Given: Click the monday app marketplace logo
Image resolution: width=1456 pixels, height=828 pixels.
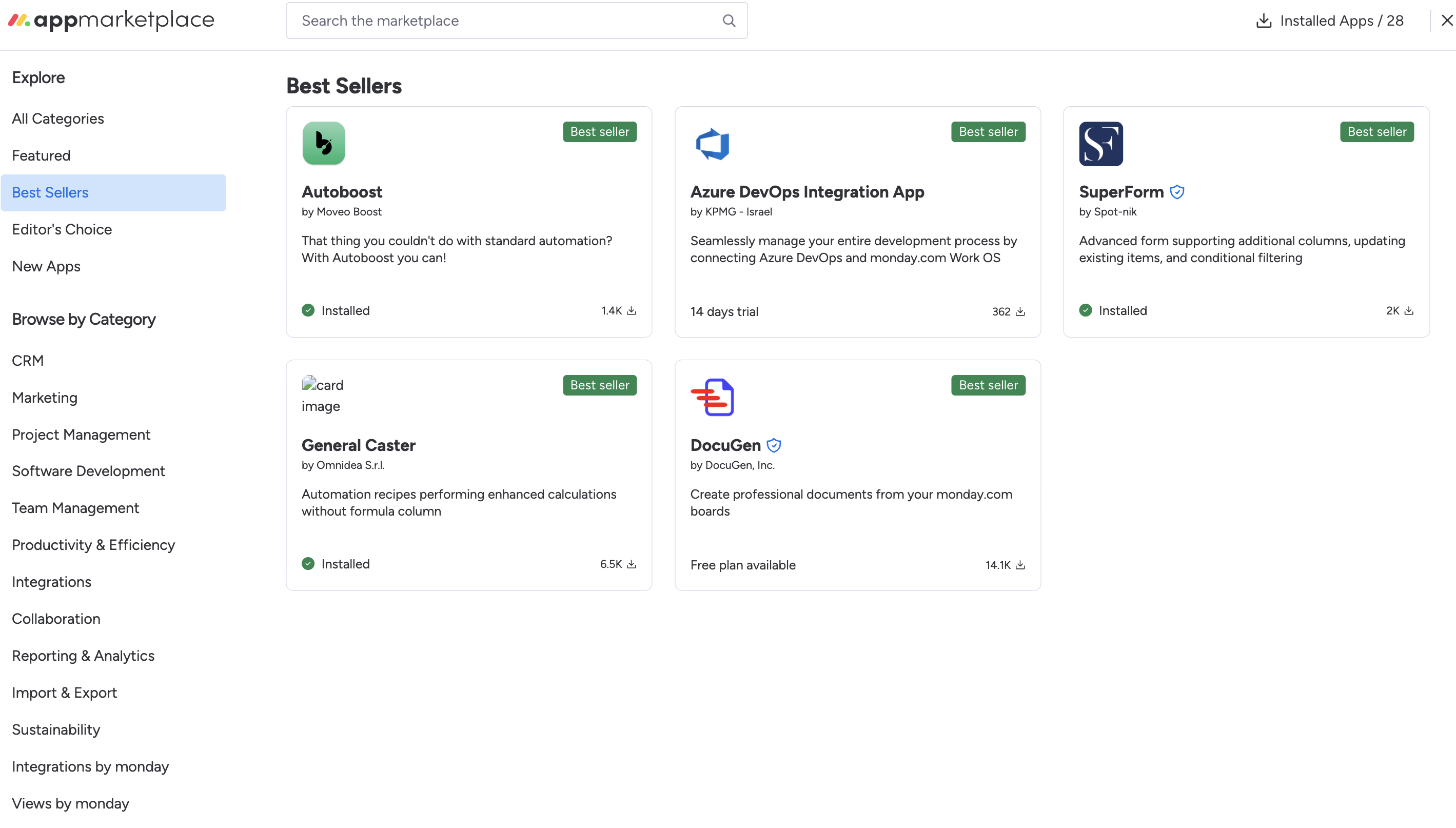Looking at the screenshot, I should click(x=111, y=21).
